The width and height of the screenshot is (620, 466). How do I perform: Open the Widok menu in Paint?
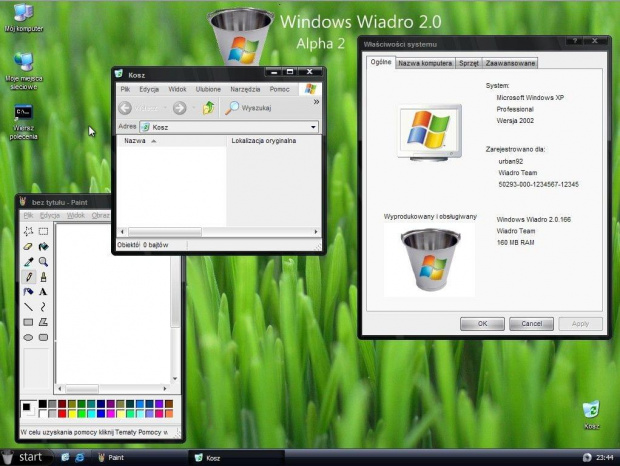click(76, 215)
